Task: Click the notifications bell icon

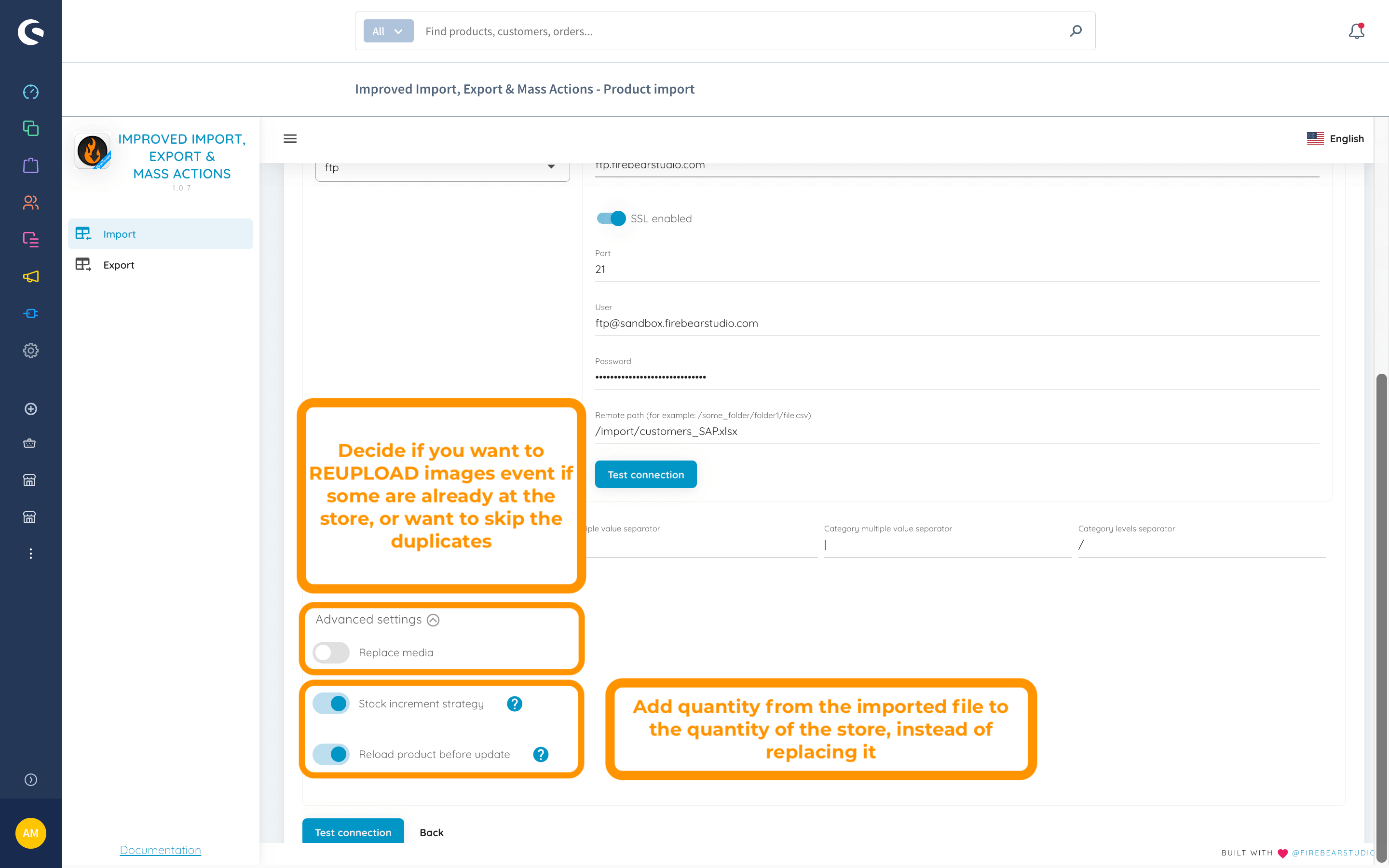Action: (x=1356, y=31)
